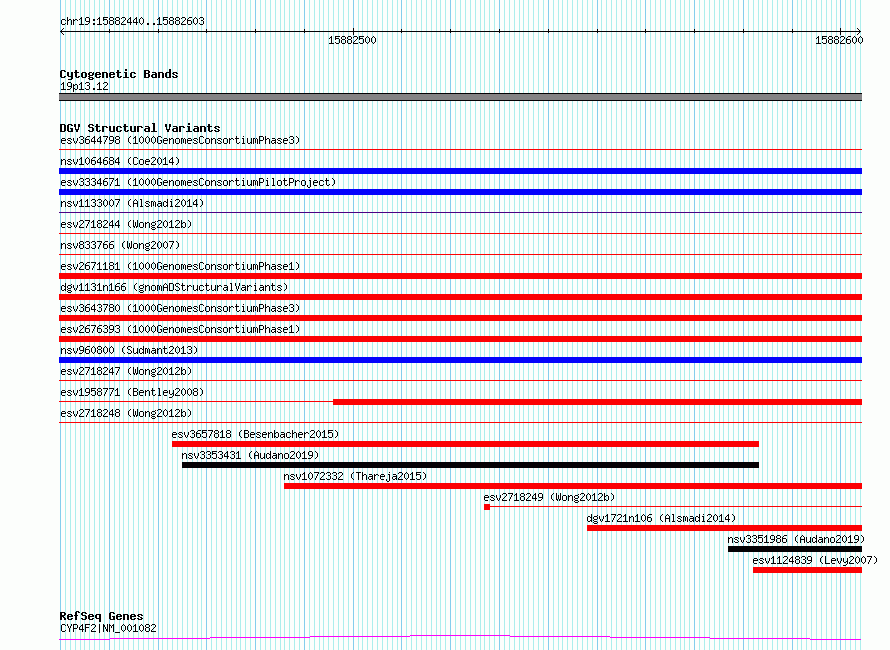Image resolution: width=890 pixels, height=650 pixels.
Task: Click the 19p13.12 cytogenetic band label
Action: (x=84, y=86)
